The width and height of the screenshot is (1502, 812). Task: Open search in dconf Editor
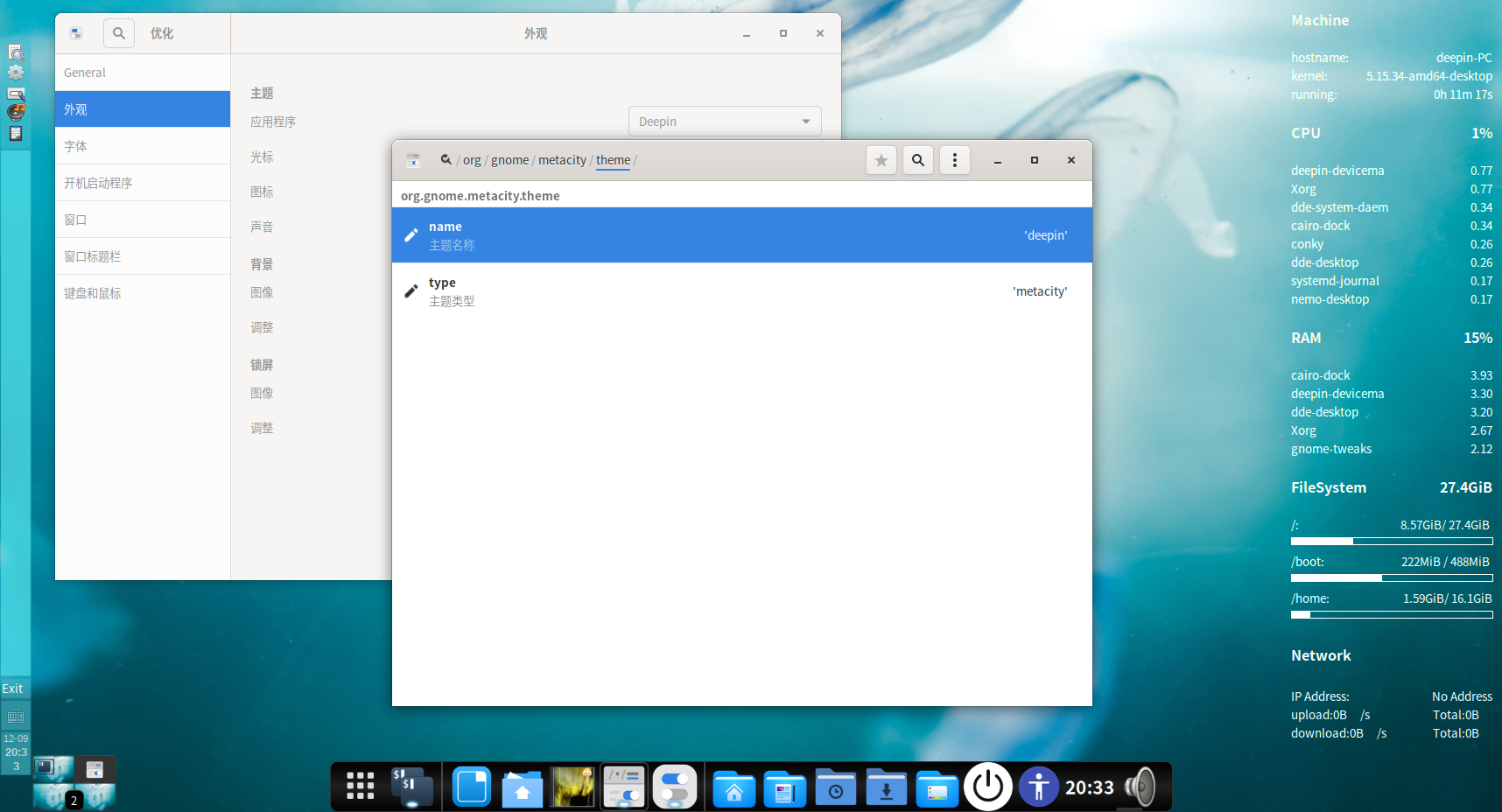[917, 160]
